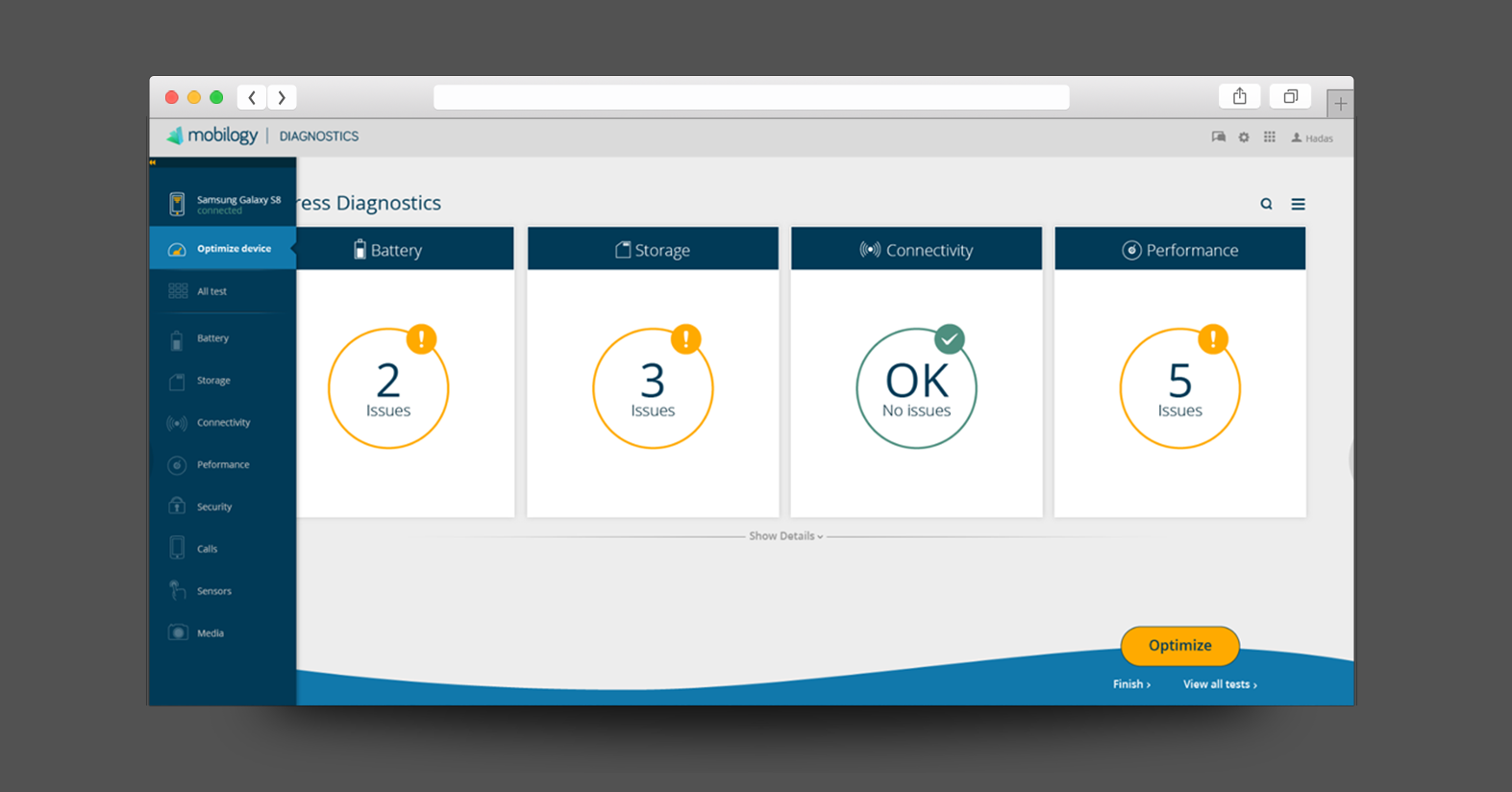Open the hamburger list menu icon
Screen dimensions: 1512x792
pyautogui.click(x=1298, y=204)
